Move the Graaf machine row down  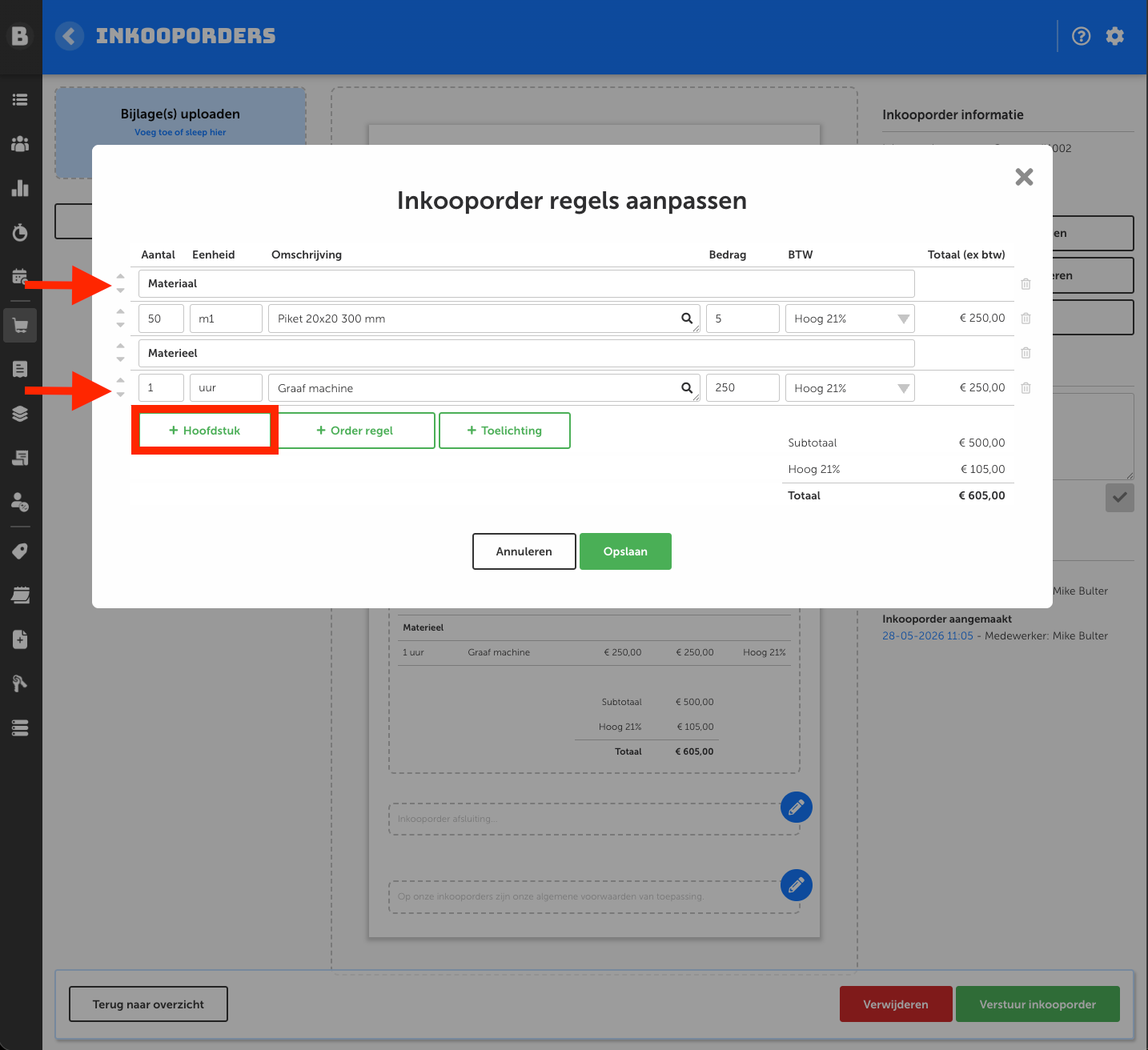[x=120, y=395]
